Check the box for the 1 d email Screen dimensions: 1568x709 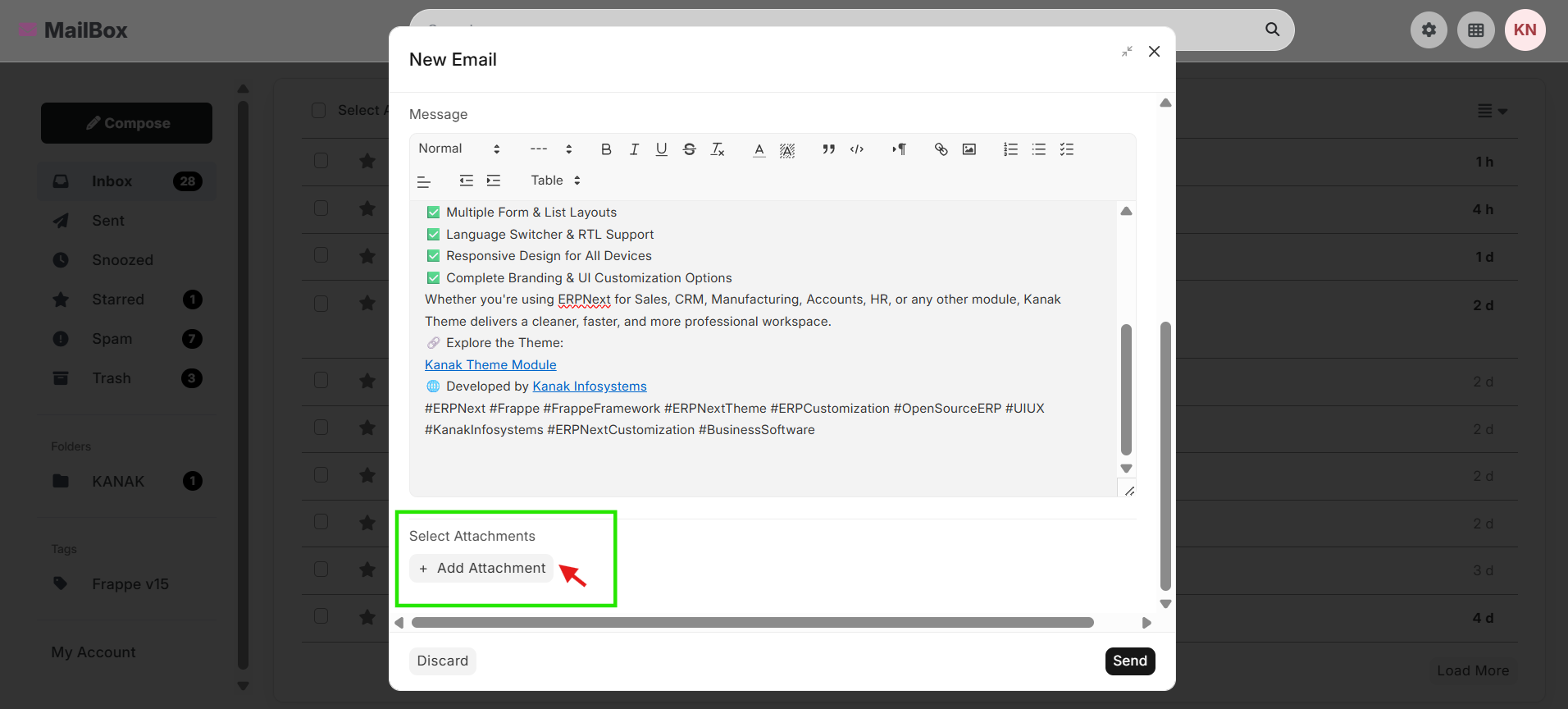point(321,255)
